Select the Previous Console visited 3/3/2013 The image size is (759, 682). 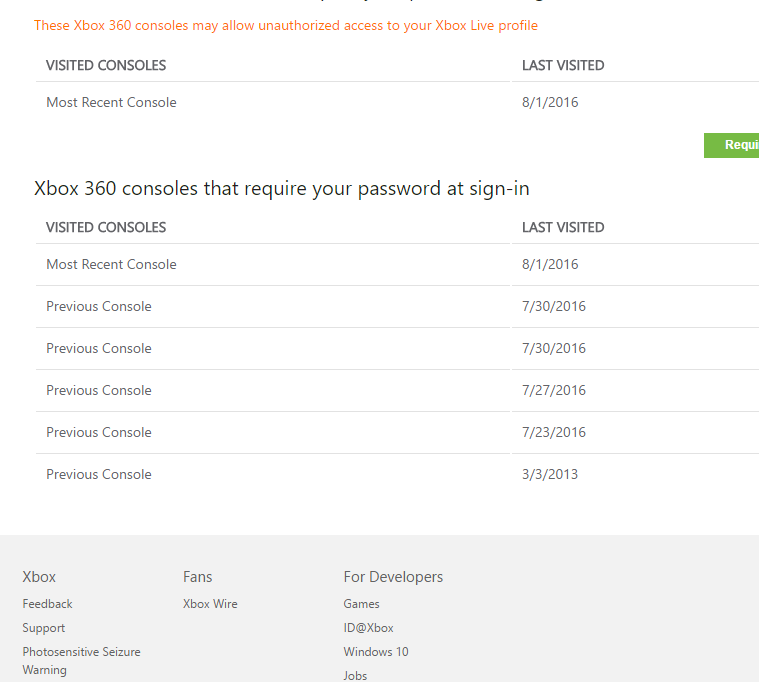point(99,474)
